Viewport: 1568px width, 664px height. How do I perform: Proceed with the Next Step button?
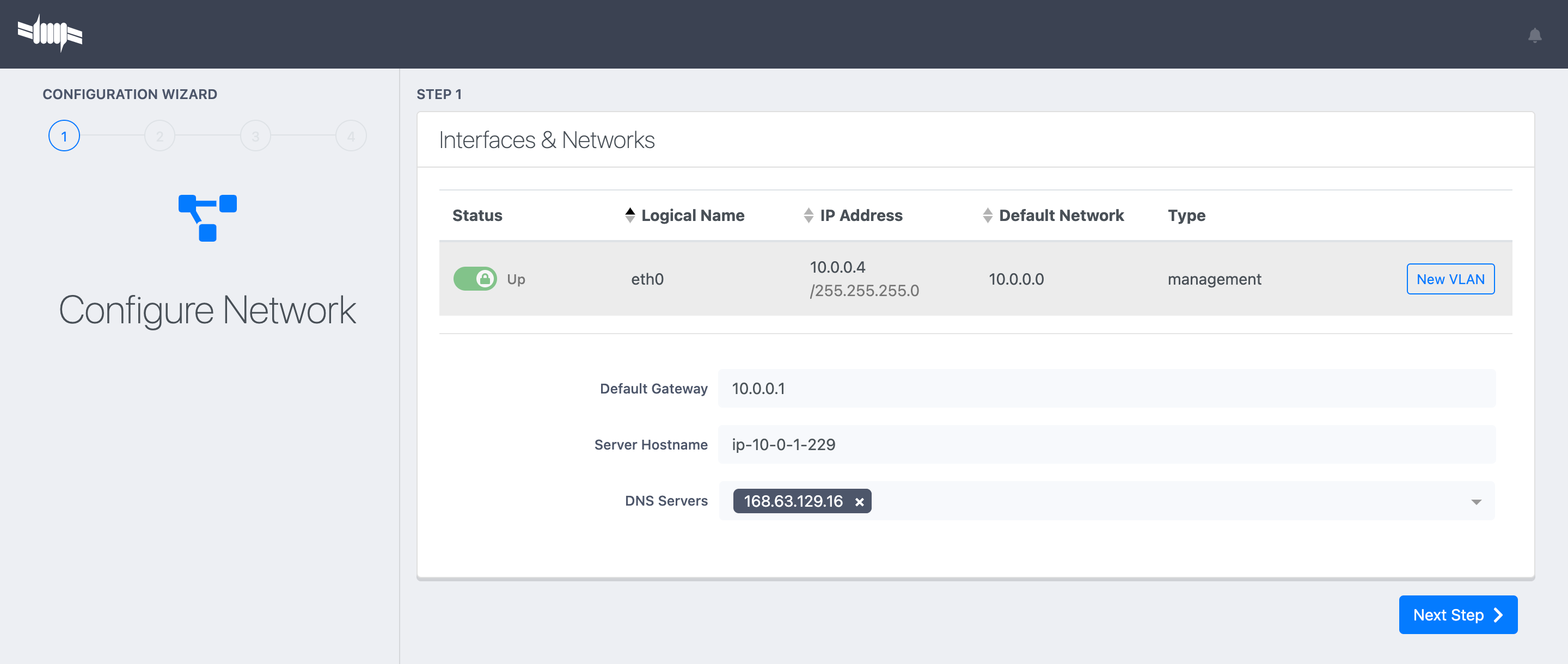[1458, 614]
